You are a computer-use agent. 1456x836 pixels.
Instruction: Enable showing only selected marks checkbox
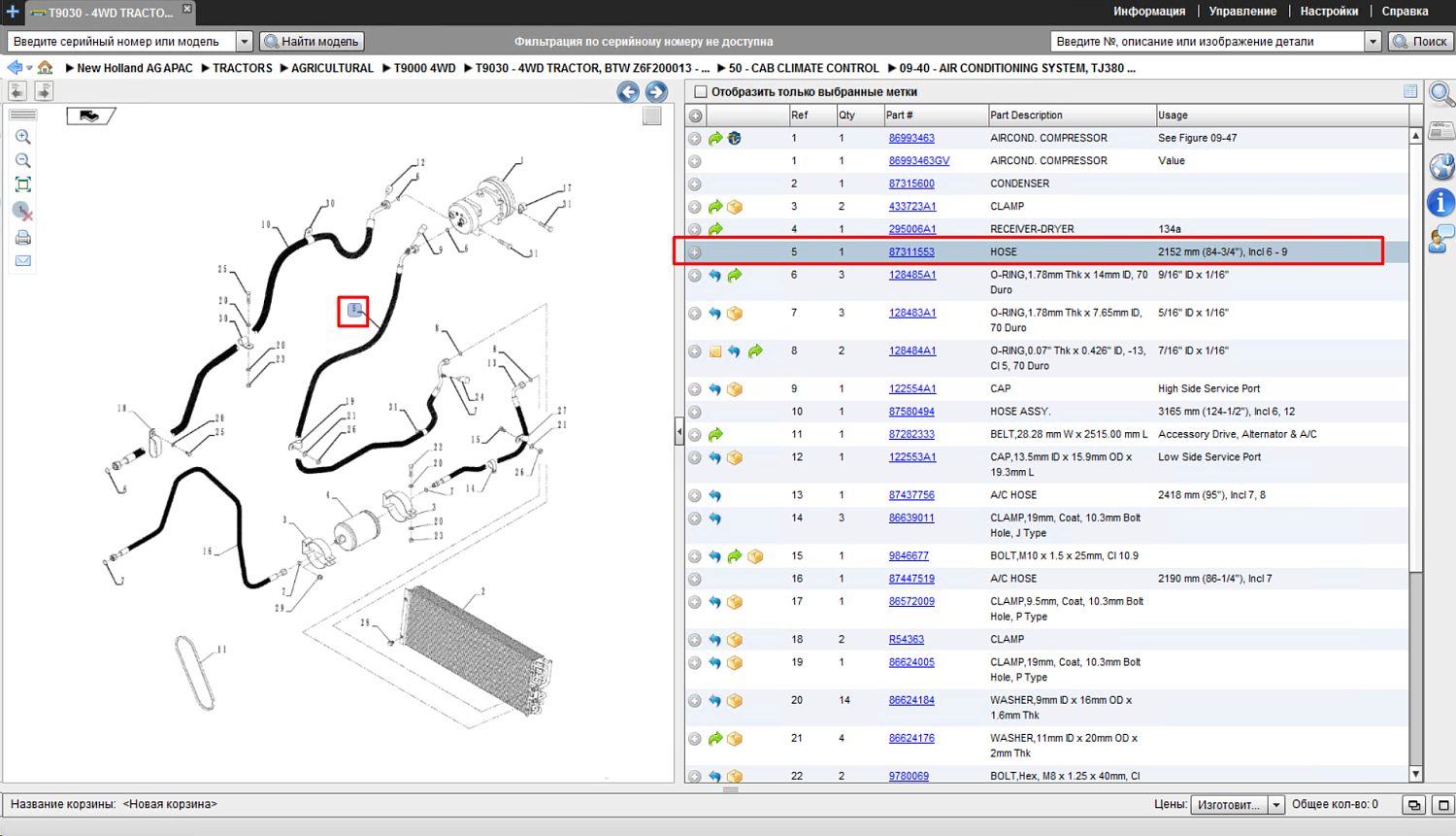(x=701, y=91)
